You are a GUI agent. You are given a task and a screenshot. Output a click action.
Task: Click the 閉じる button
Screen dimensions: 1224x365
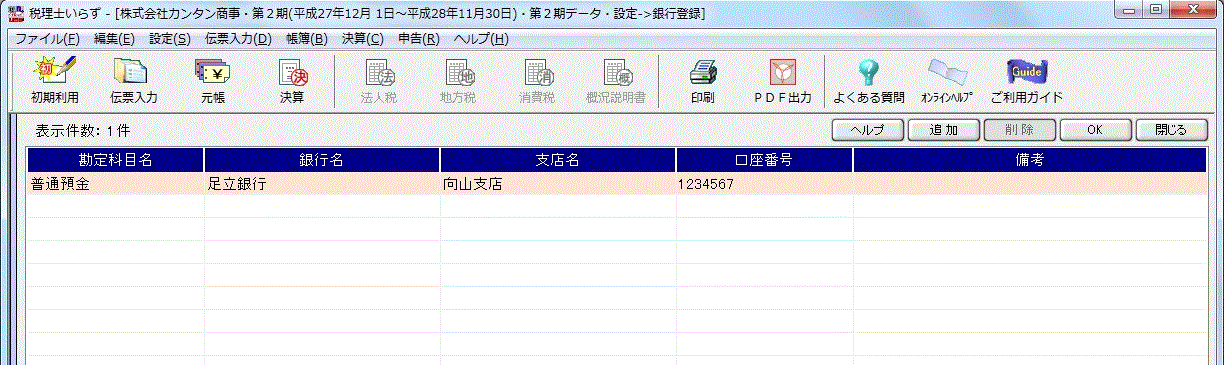[1171, 130]
